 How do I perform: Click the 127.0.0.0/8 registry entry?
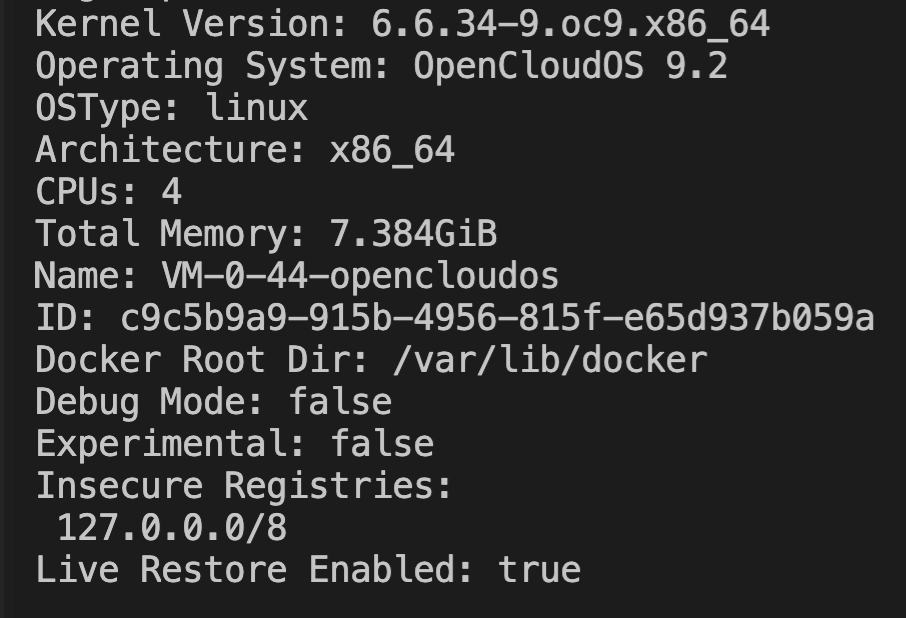171,528
